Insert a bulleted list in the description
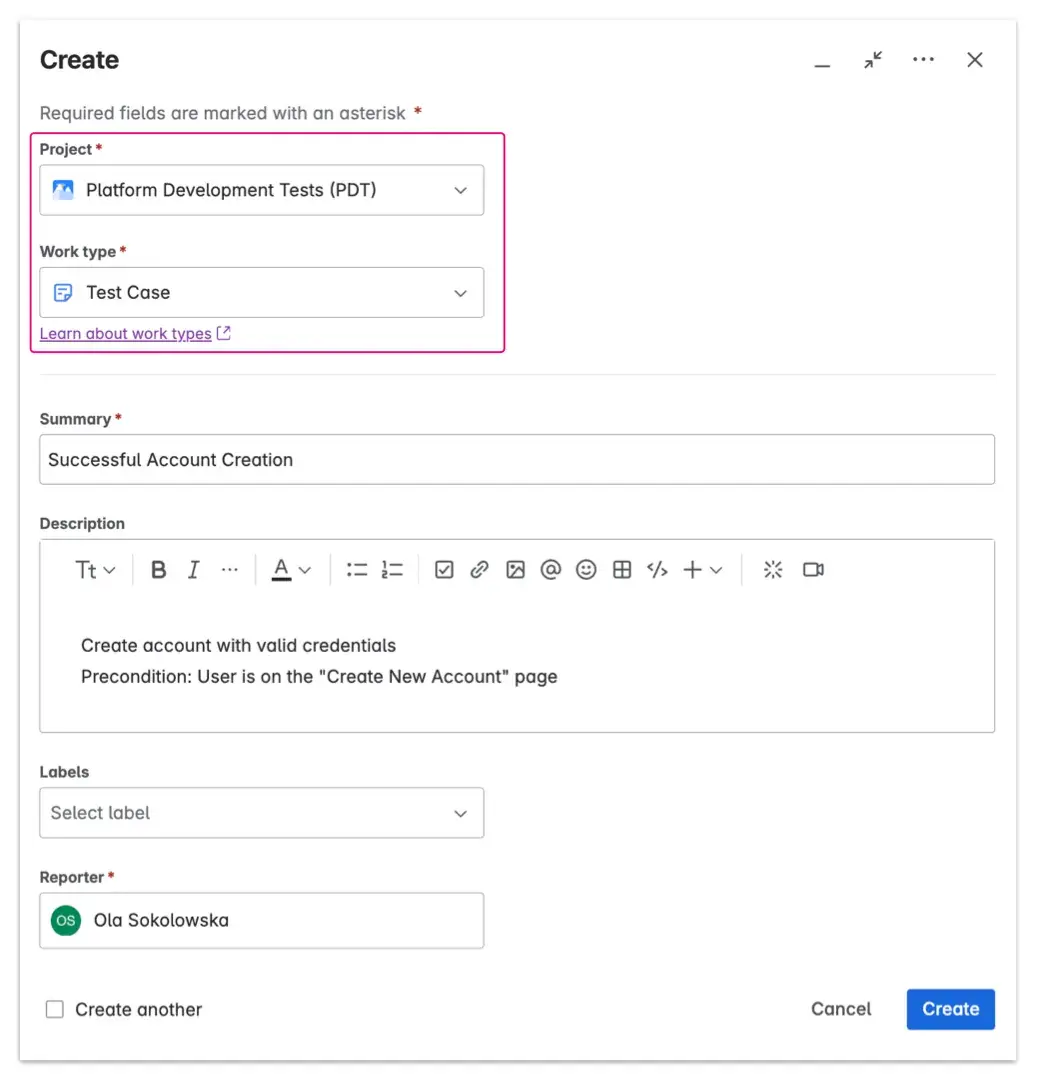This screenshot has width=1040, height=1080. point(356,569)
